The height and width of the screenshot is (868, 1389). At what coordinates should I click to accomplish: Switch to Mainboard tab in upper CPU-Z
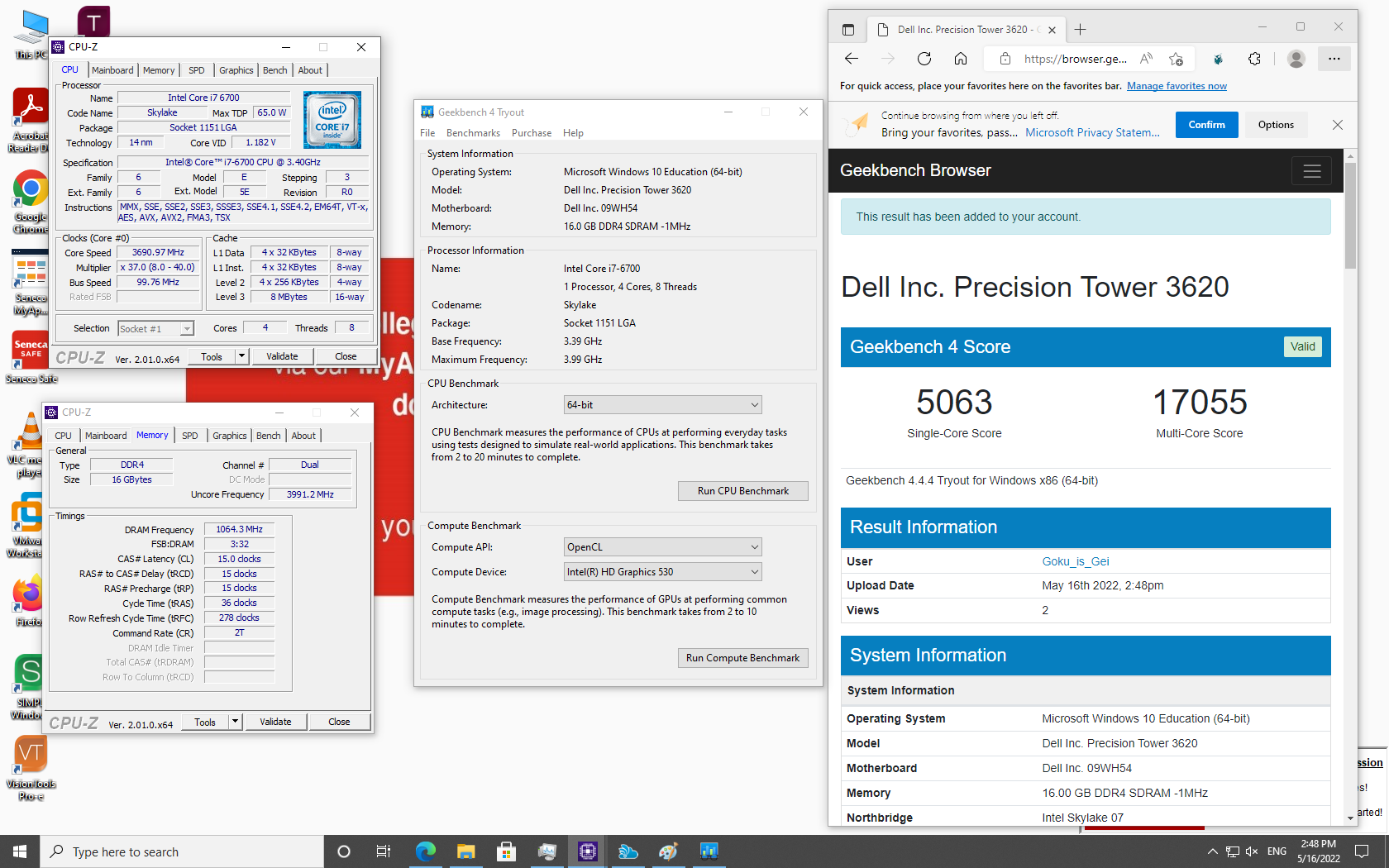click(x=112, y=70)
